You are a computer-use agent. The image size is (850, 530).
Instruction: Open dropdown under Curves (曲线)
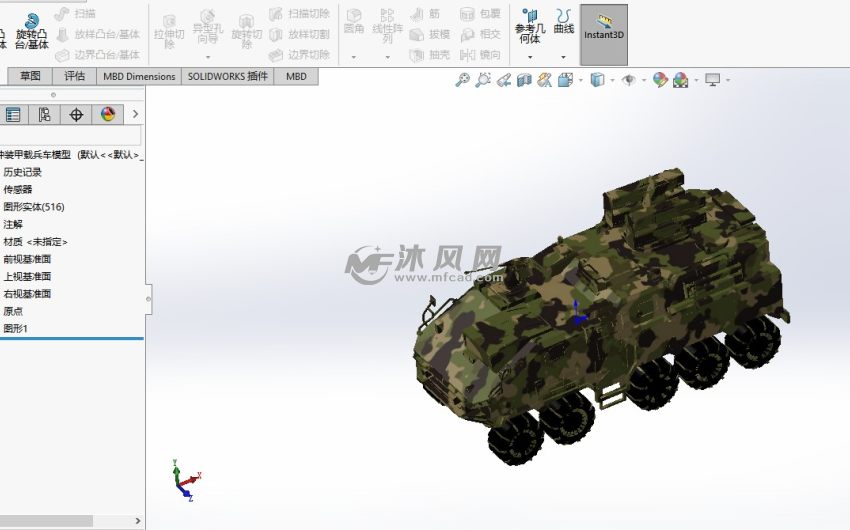coord(563,57)
